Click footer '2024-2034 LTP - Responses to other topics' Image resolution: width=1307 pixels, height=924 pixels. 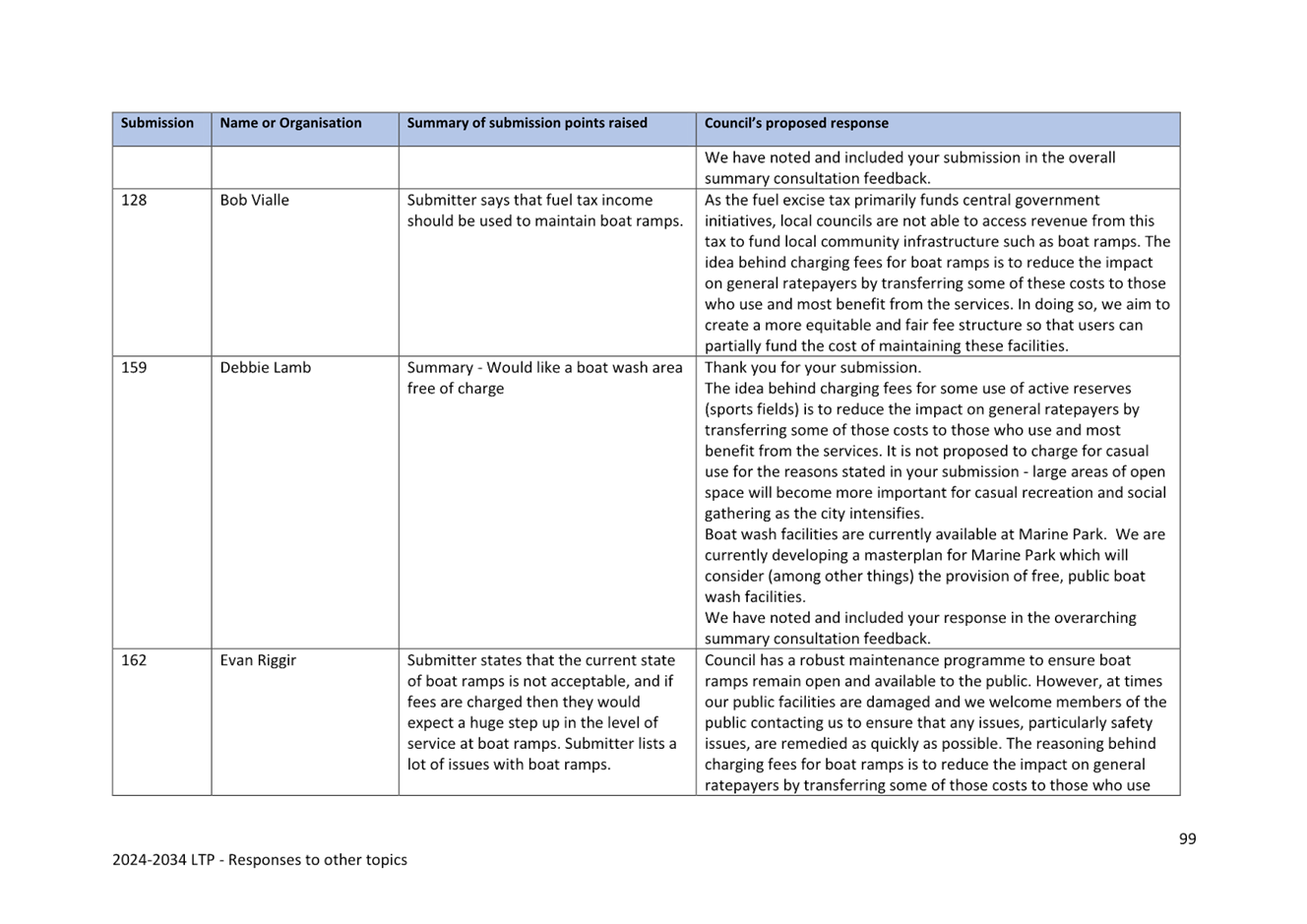pyautogui.click(x=260, y=859)
